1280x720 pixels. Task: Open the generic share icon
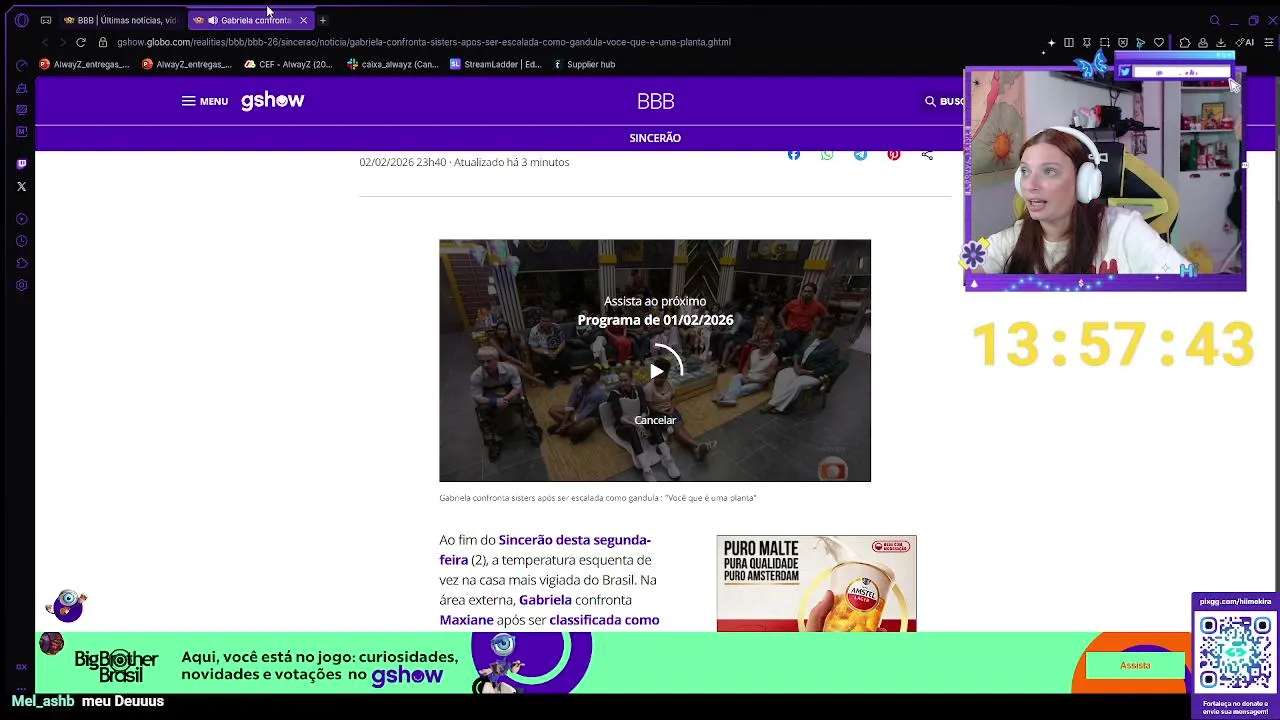tap(927, 154)
